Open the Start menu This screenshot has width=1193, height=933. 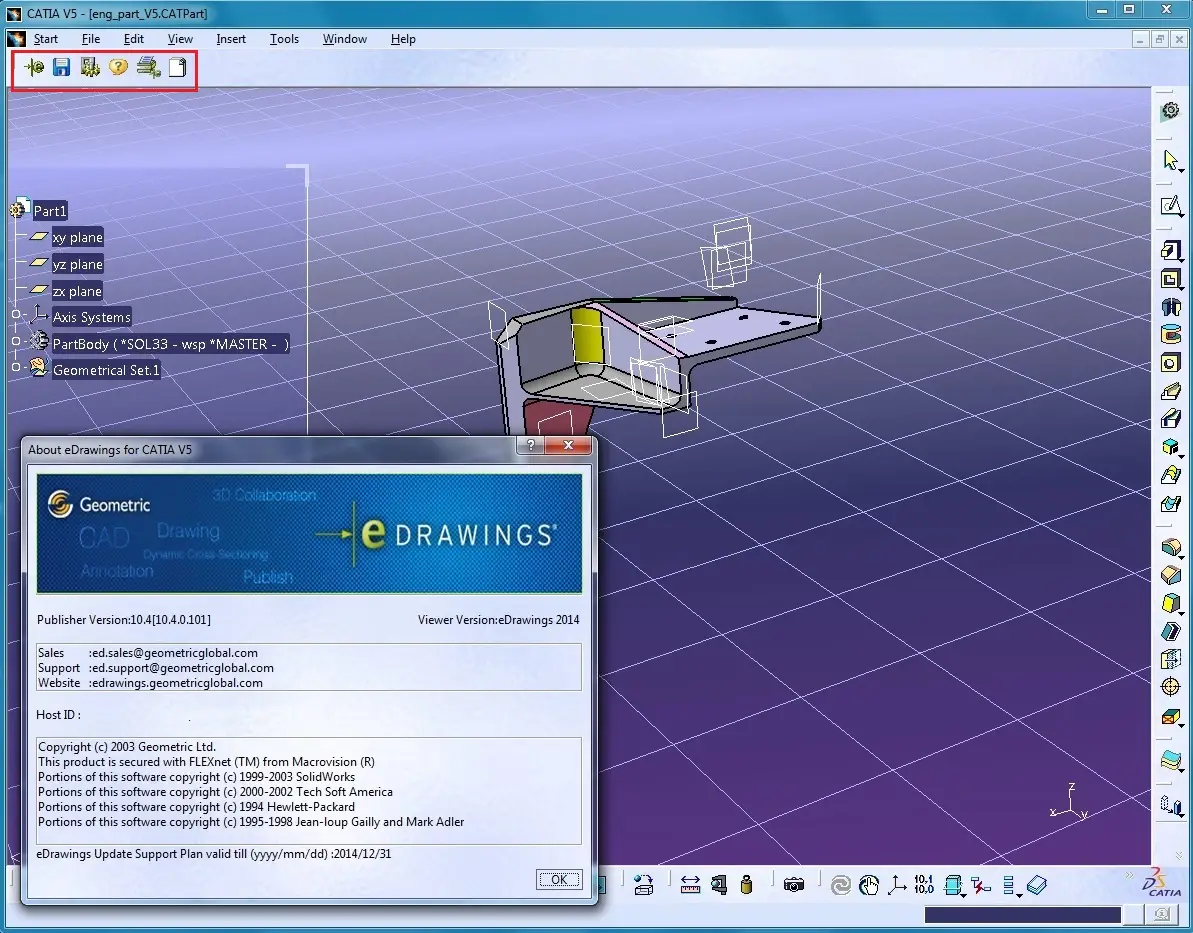(x=46, y=39)
